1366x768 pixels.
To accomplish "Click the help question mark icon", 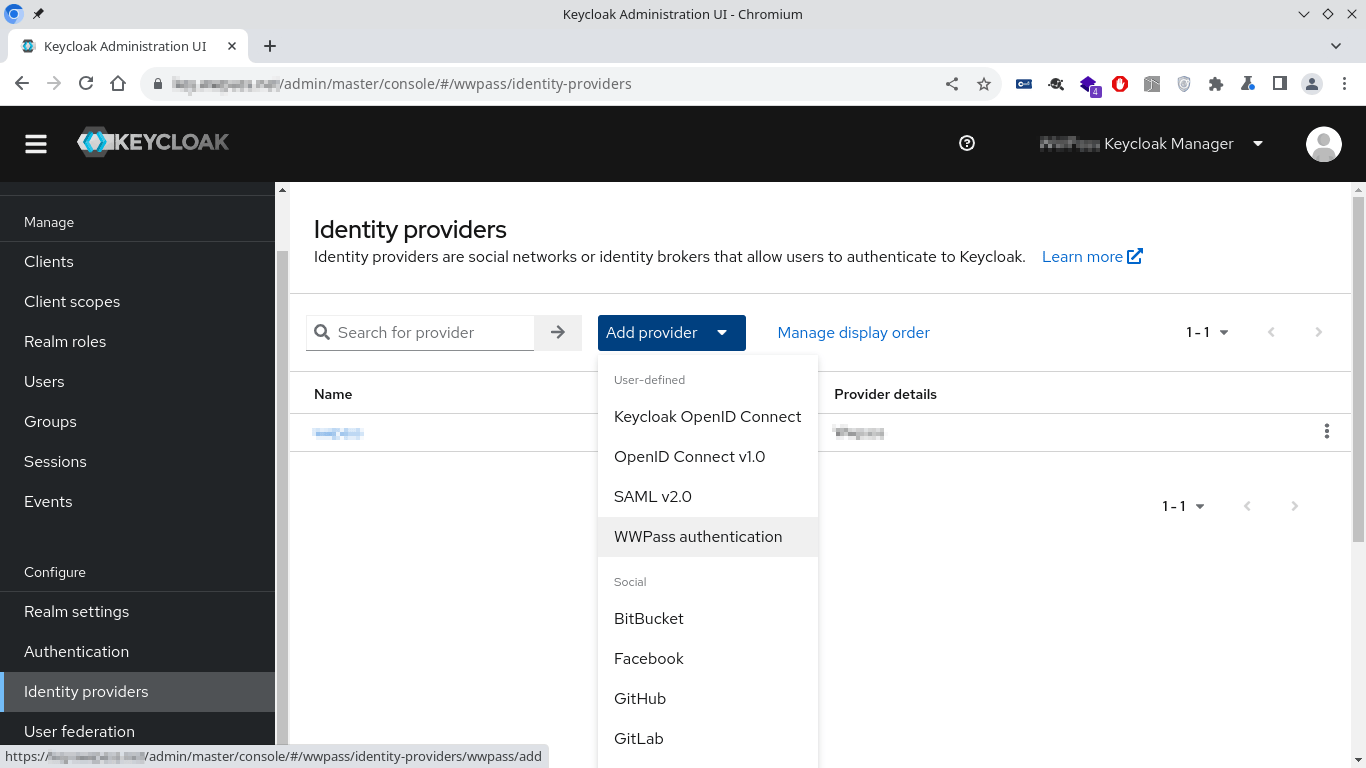I will [966, 143].
